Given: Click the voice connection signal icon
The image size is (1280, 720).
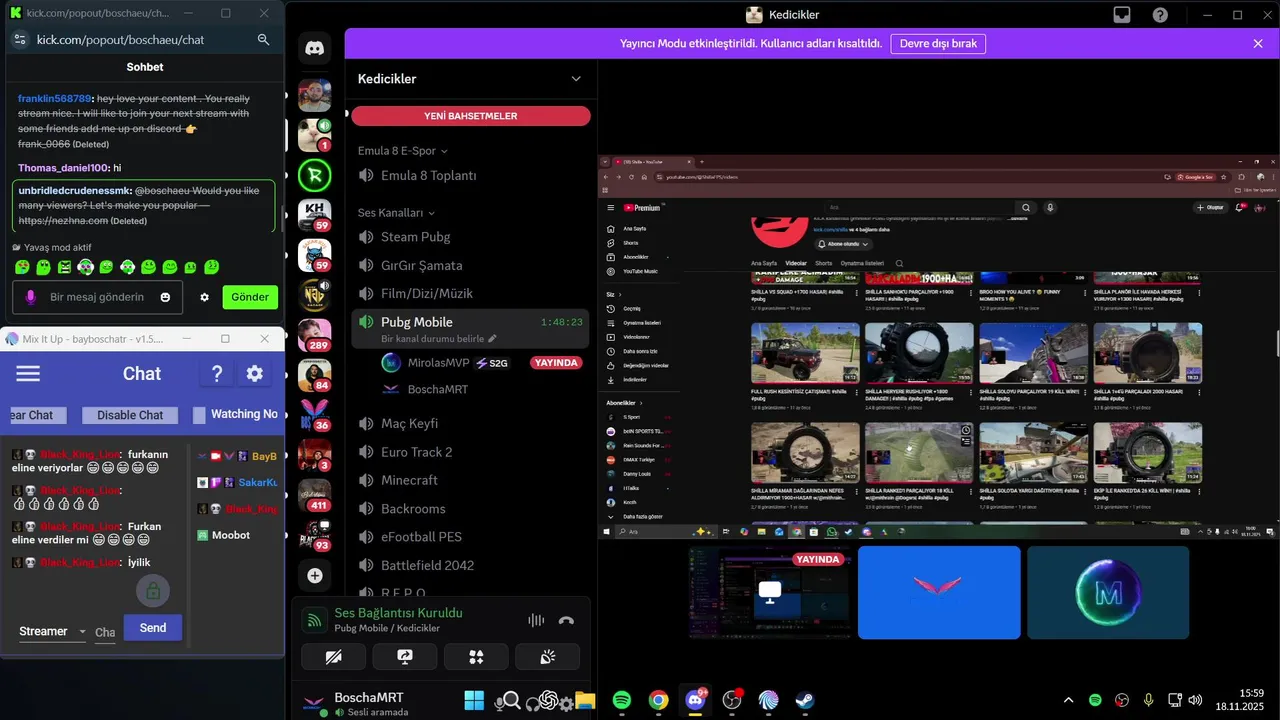Looking at the screenshot, I should [314, 620].
